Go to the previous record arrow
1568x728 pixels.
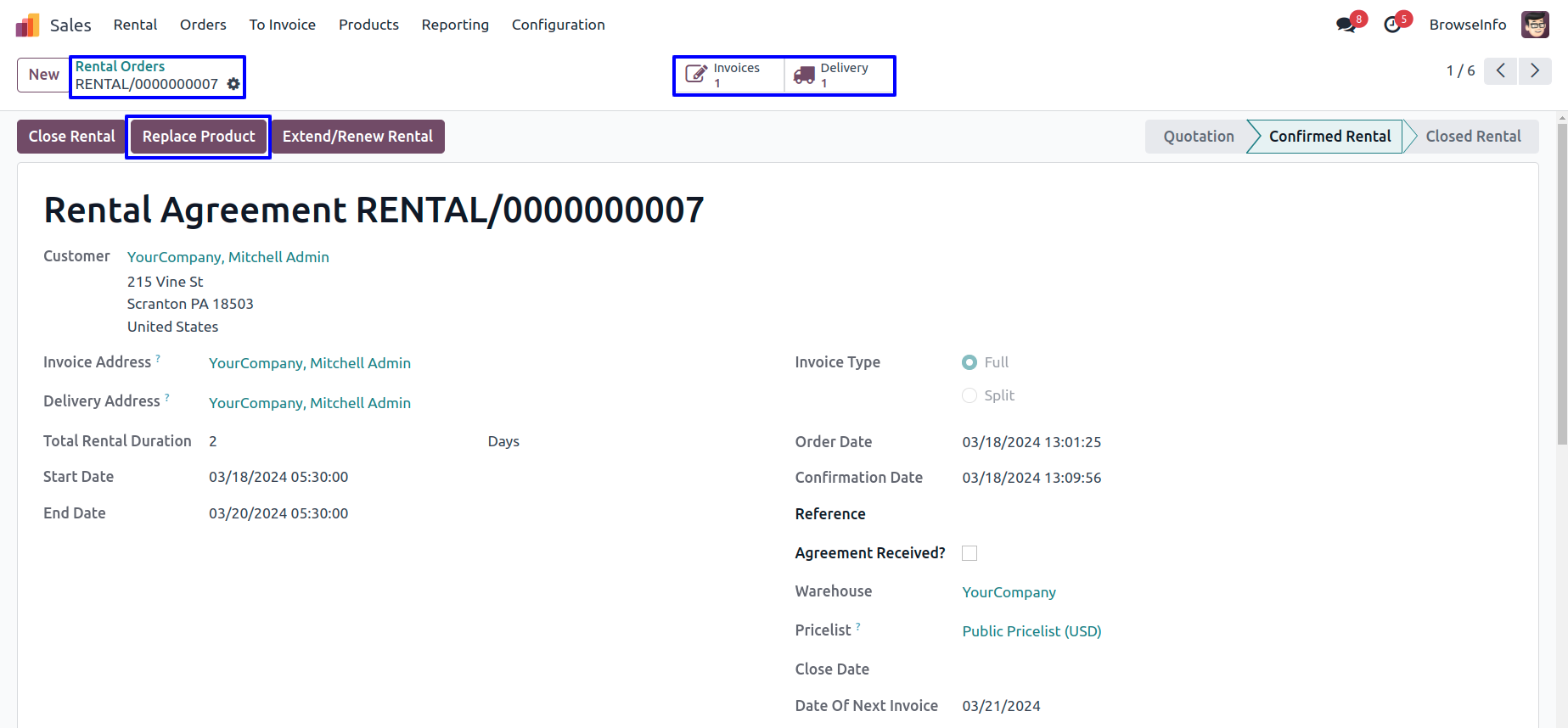(1500, 70)
